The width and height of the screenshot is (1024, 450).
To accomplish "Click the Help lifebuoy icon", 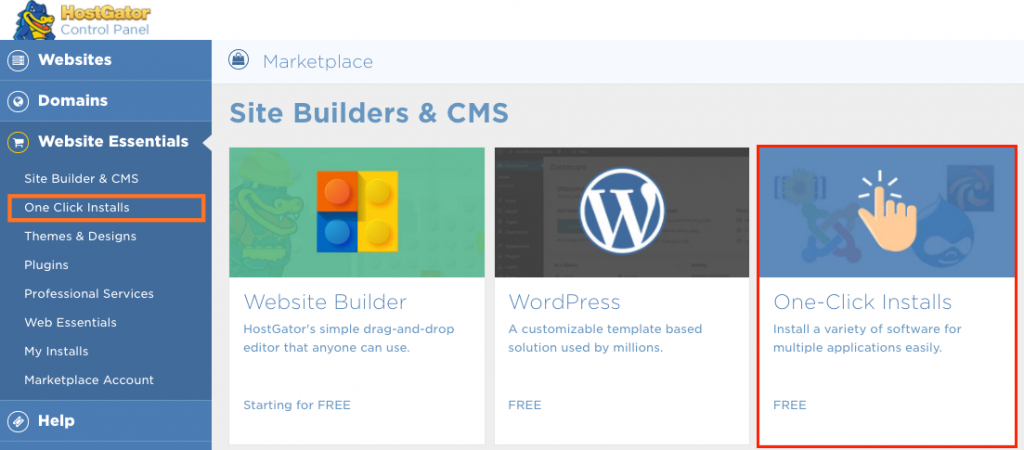I will [x=18, y=421].
